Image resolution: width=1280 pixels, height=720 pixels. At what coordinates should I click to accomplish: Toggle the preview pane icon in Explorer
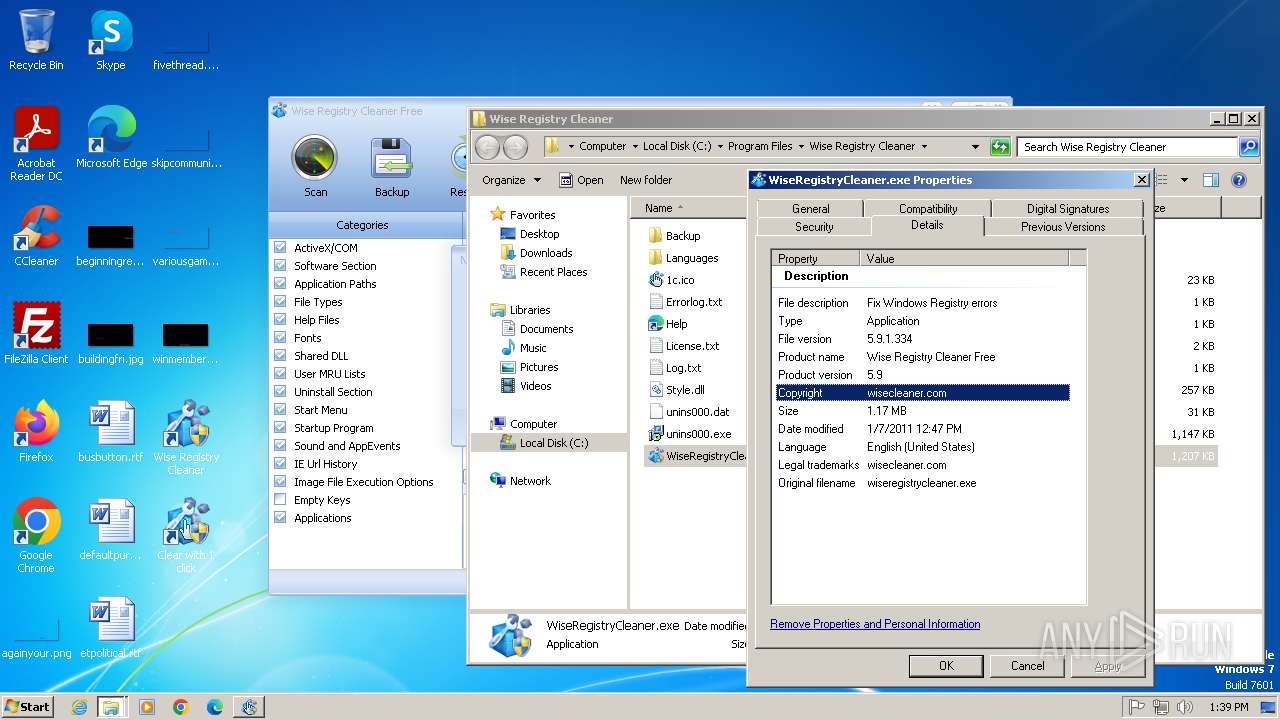point(1210,180)
